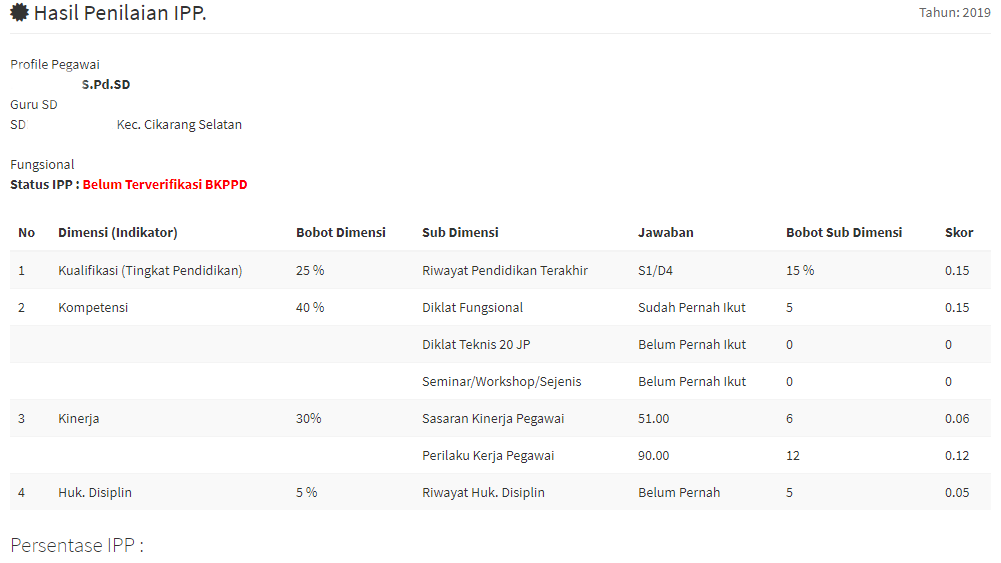Click the Skor column header
The width and height of the screenshot is (1001, 563).
click(x=959, y=233)
